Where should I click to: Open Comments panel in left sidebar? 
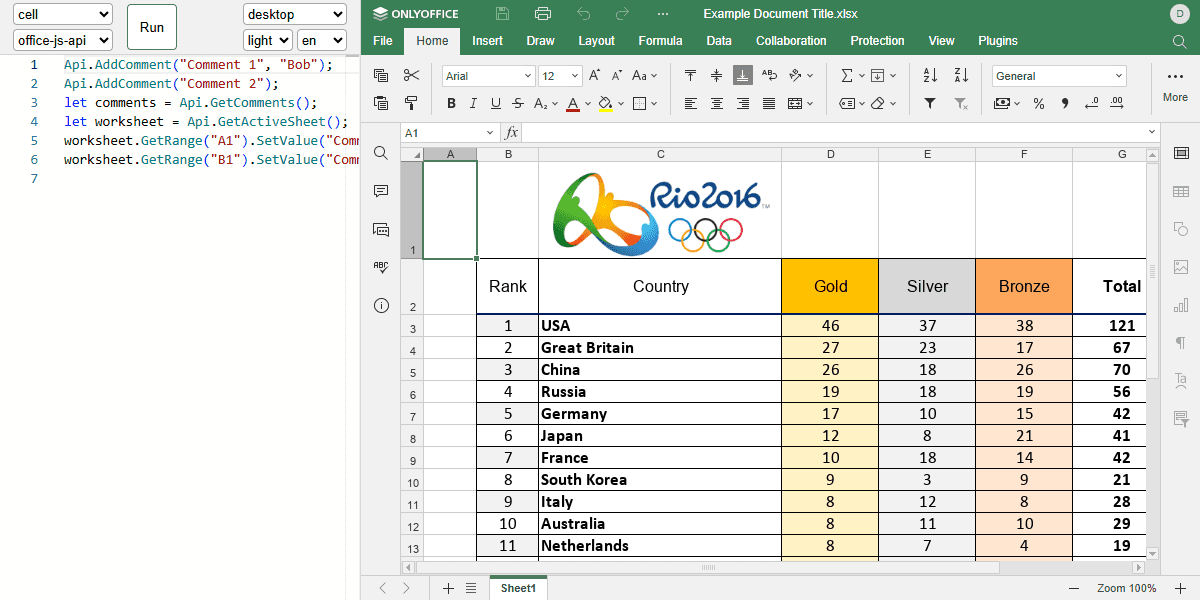[381, 191]
